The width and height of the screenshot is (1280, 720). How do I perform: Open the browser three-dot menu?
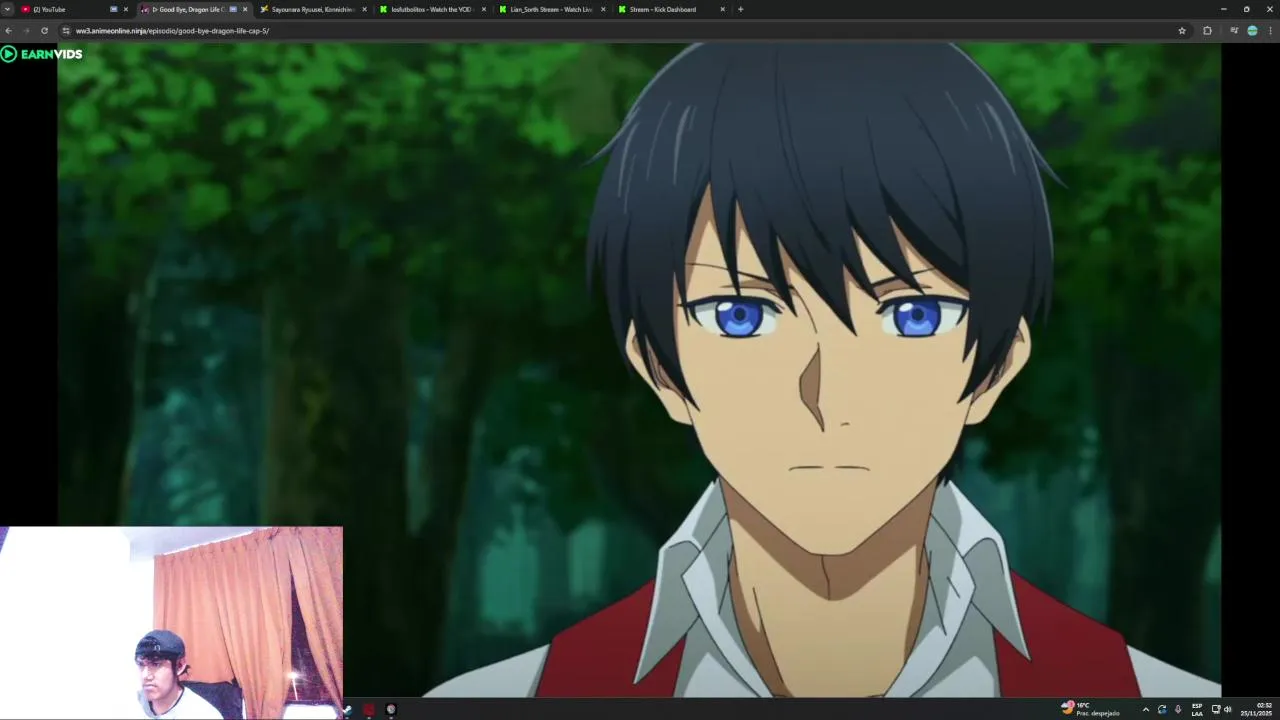[x=1270, y=31]
